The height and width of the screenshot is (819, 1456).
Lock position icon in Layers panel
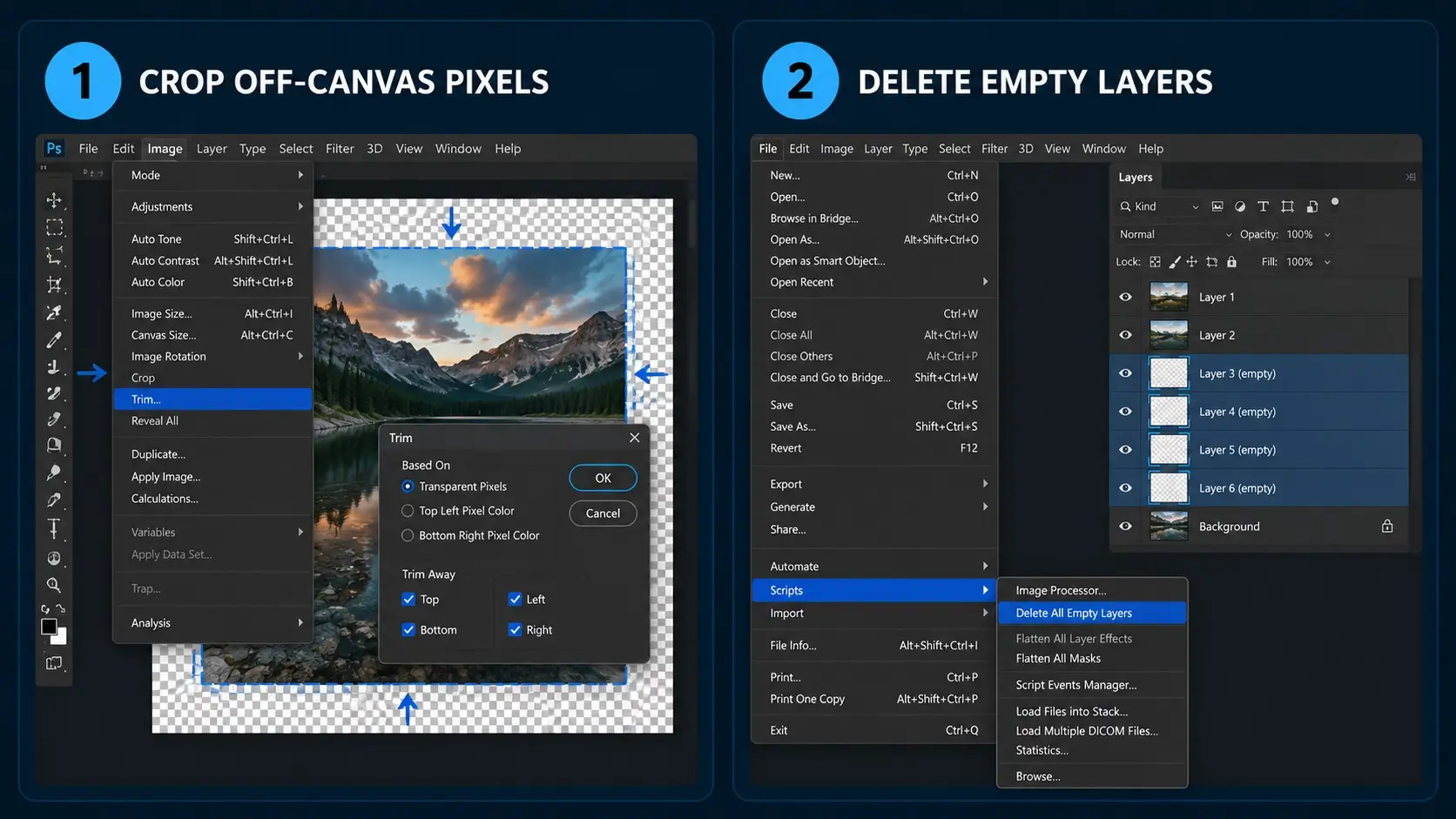[1192, 261]
